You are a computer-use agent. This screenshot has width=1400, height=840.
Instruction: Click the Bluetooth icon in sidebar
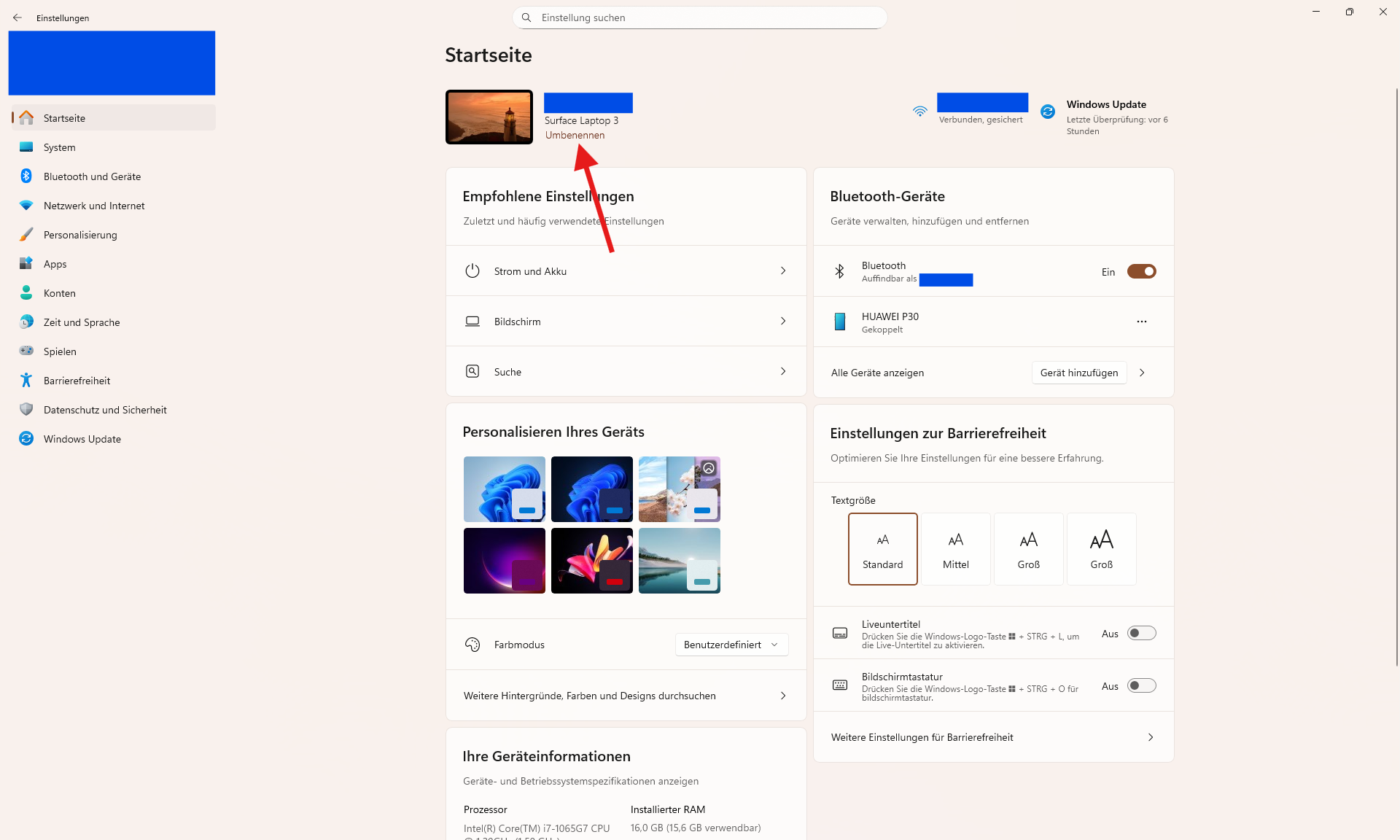coord(26,176)
